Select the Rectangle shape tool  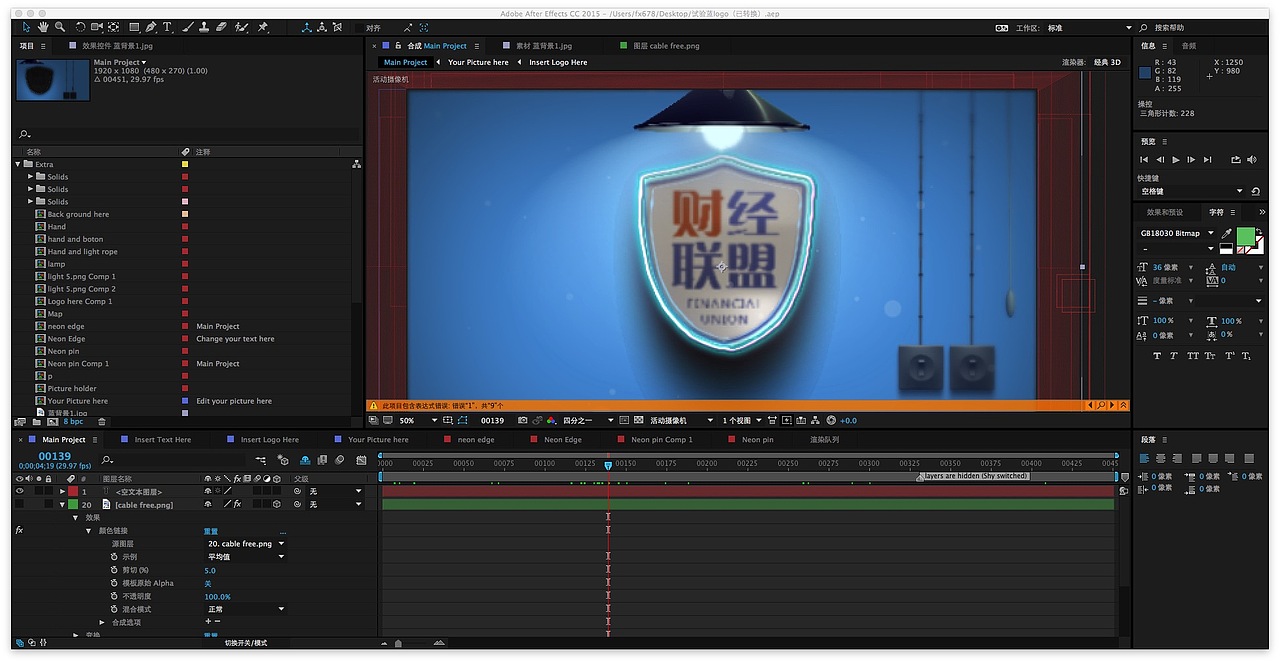click(132, 27)
